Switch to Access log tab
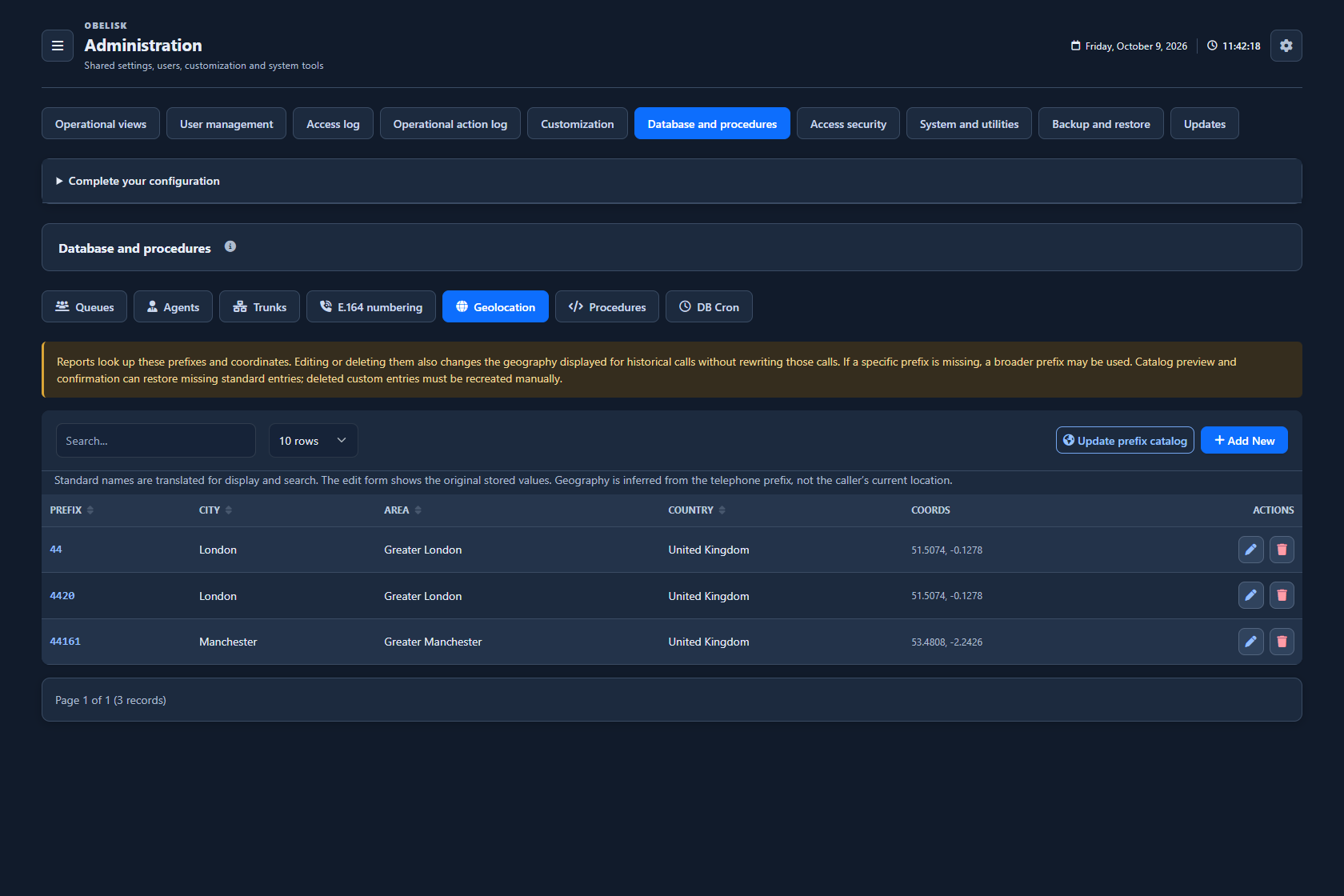 (333, 123)
